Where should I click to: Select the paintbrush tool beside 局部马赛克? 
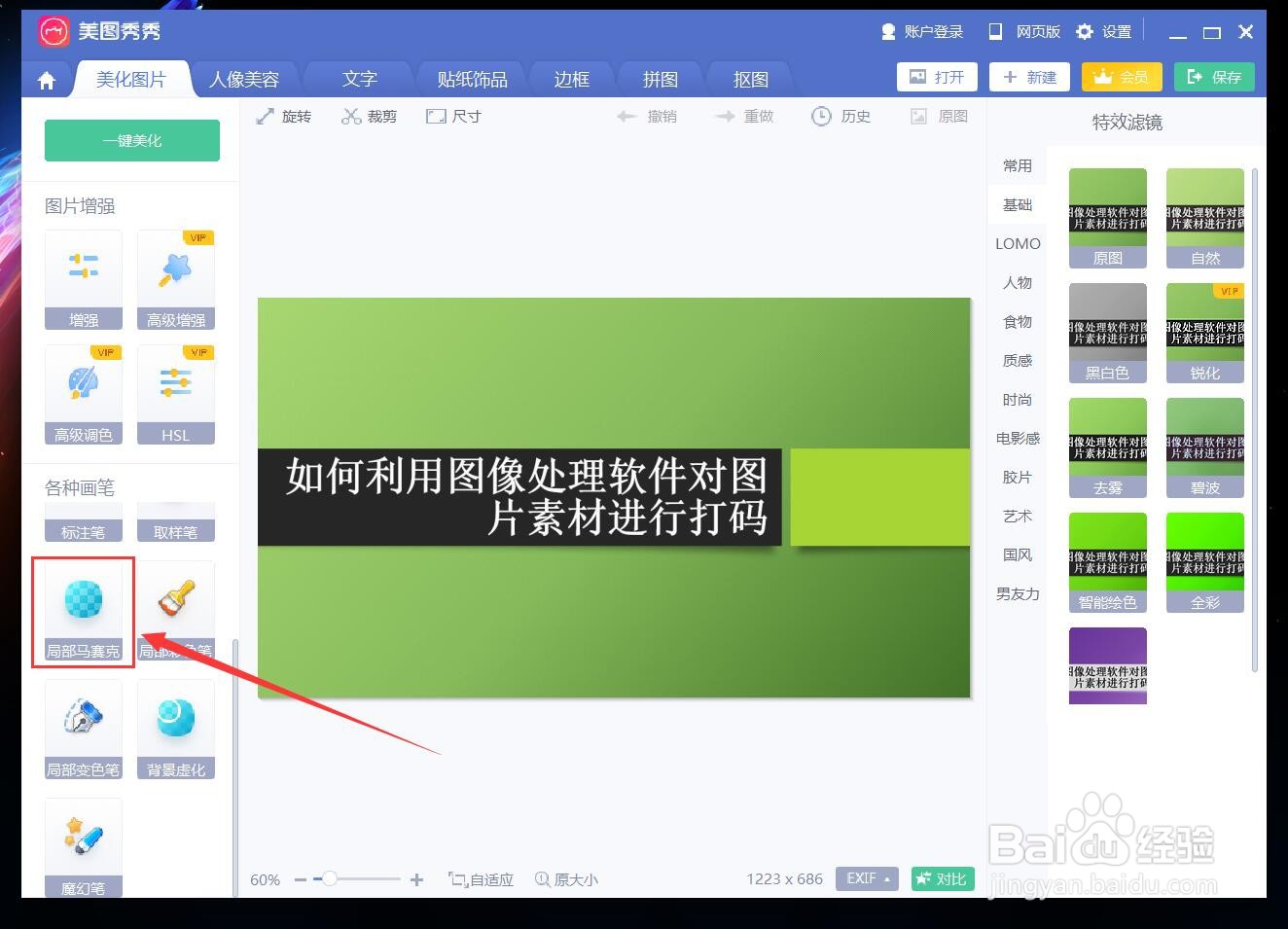176,611
